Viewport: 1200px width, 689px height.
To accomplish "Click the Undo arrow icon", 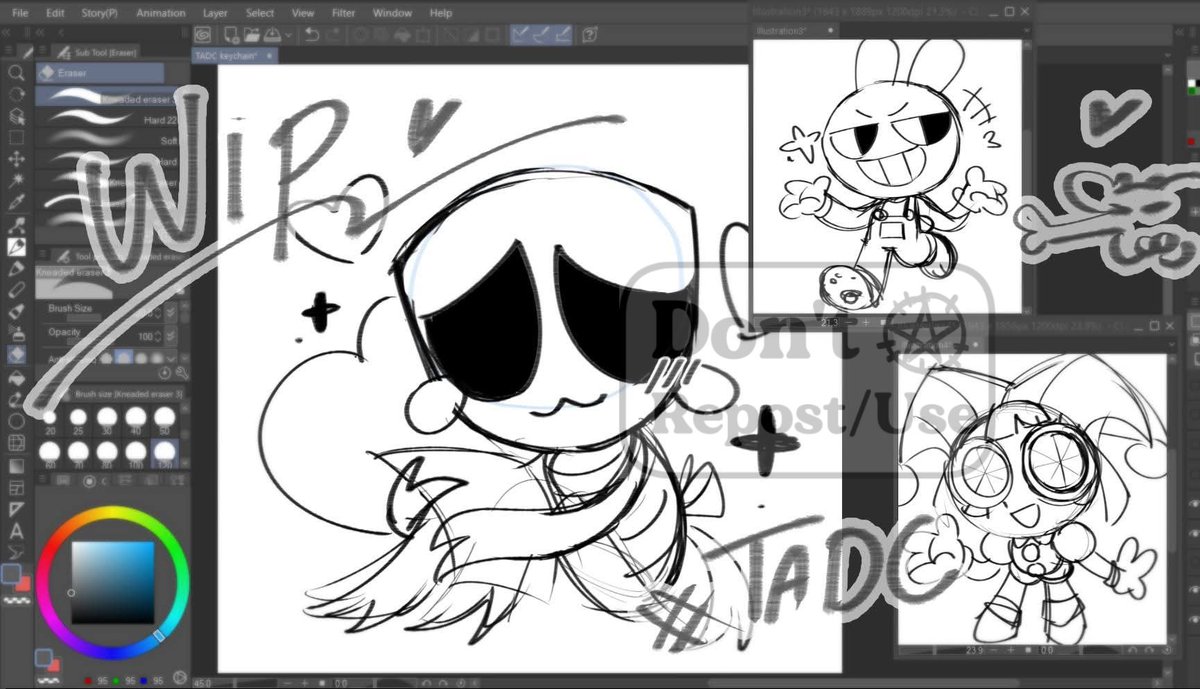I will (312, 34).
